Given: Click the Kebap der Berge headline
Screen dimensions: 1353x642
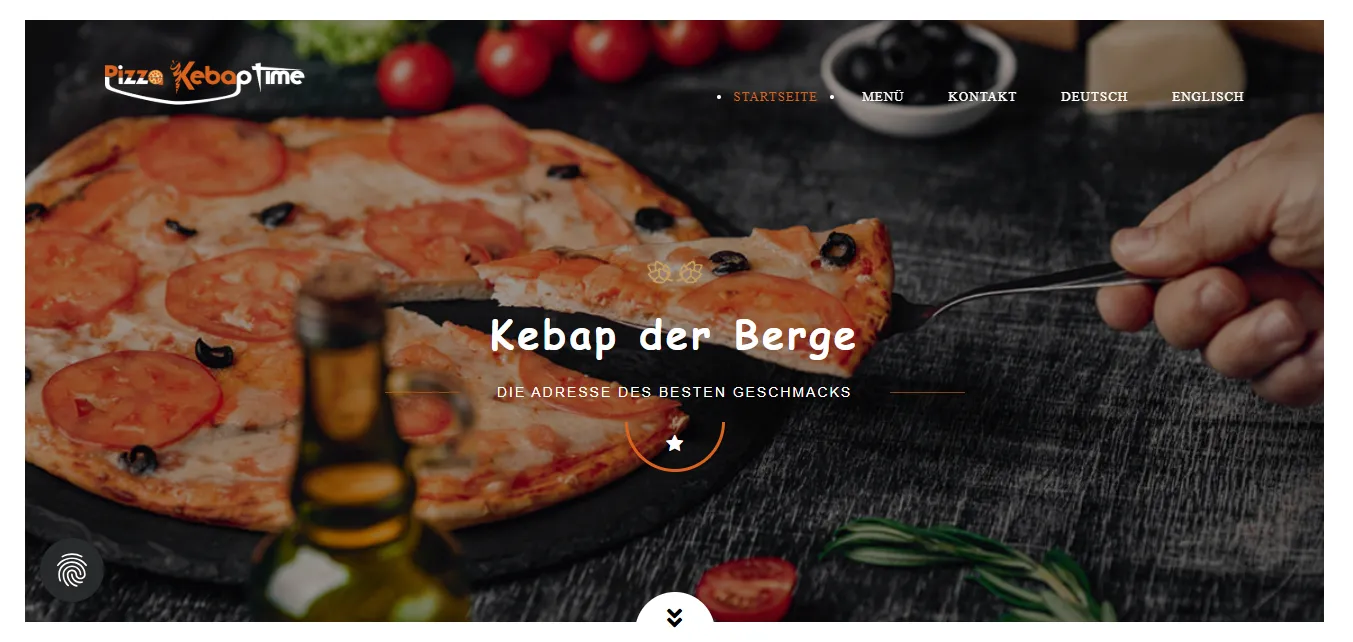Looking at the screenshot, I should point(674,336).
